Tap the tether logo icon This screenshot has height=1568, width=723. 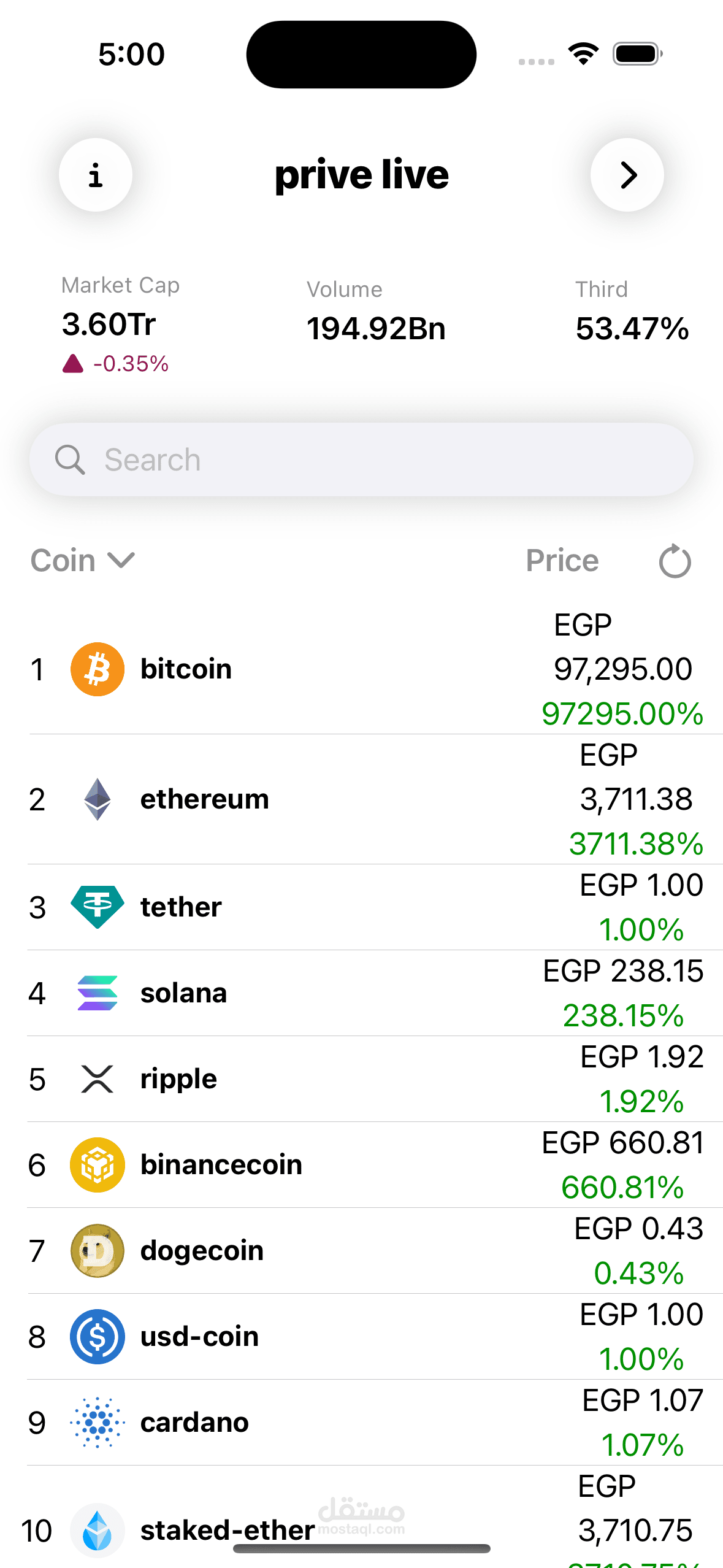[98, 907]
